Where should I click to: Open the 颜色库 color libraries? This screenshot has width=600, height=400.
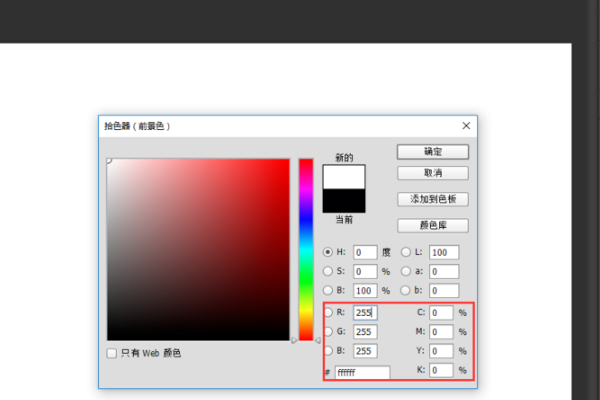coord(432,225)
